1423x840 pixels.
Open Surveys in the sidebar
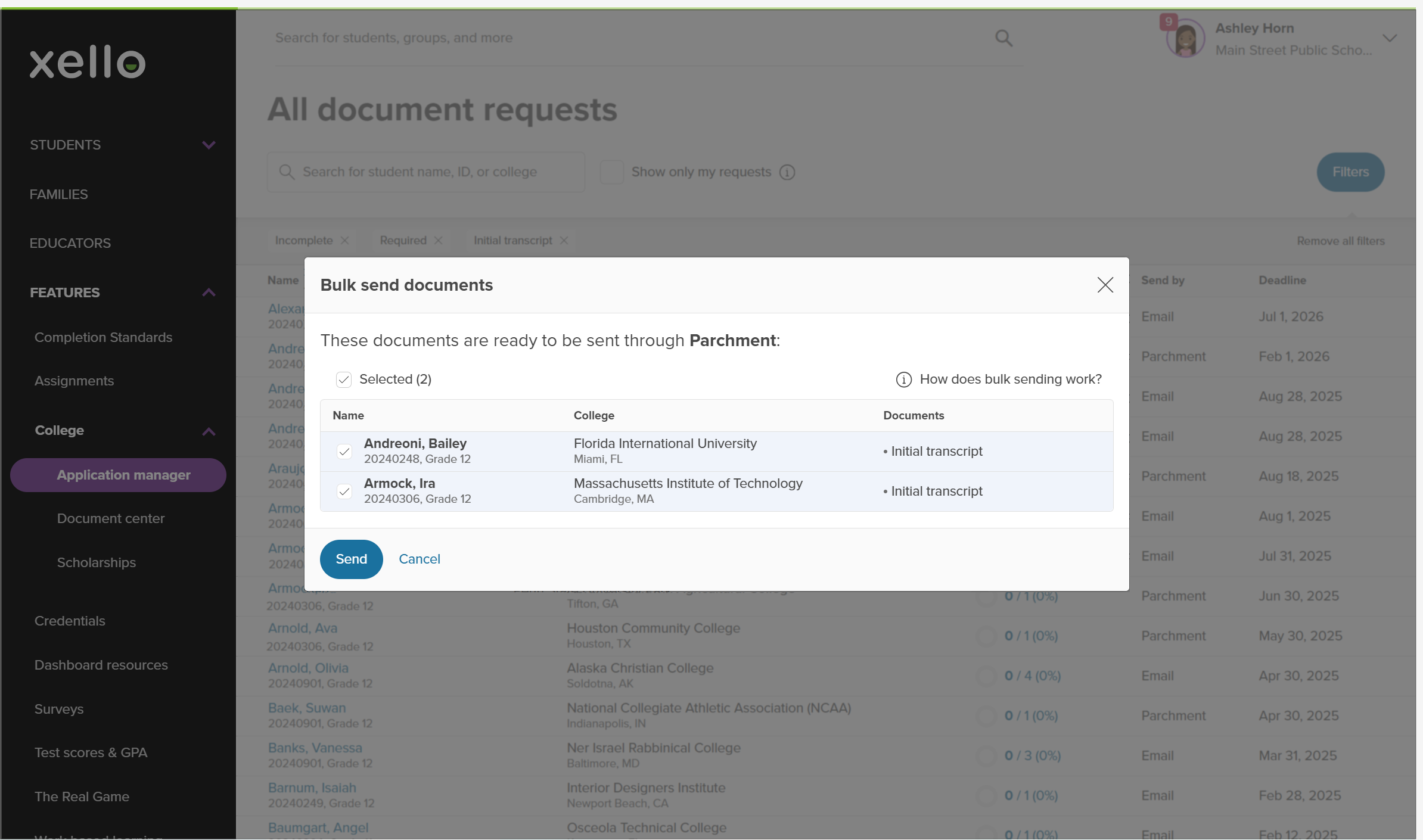pyautogui.click(x=58, y=709)
